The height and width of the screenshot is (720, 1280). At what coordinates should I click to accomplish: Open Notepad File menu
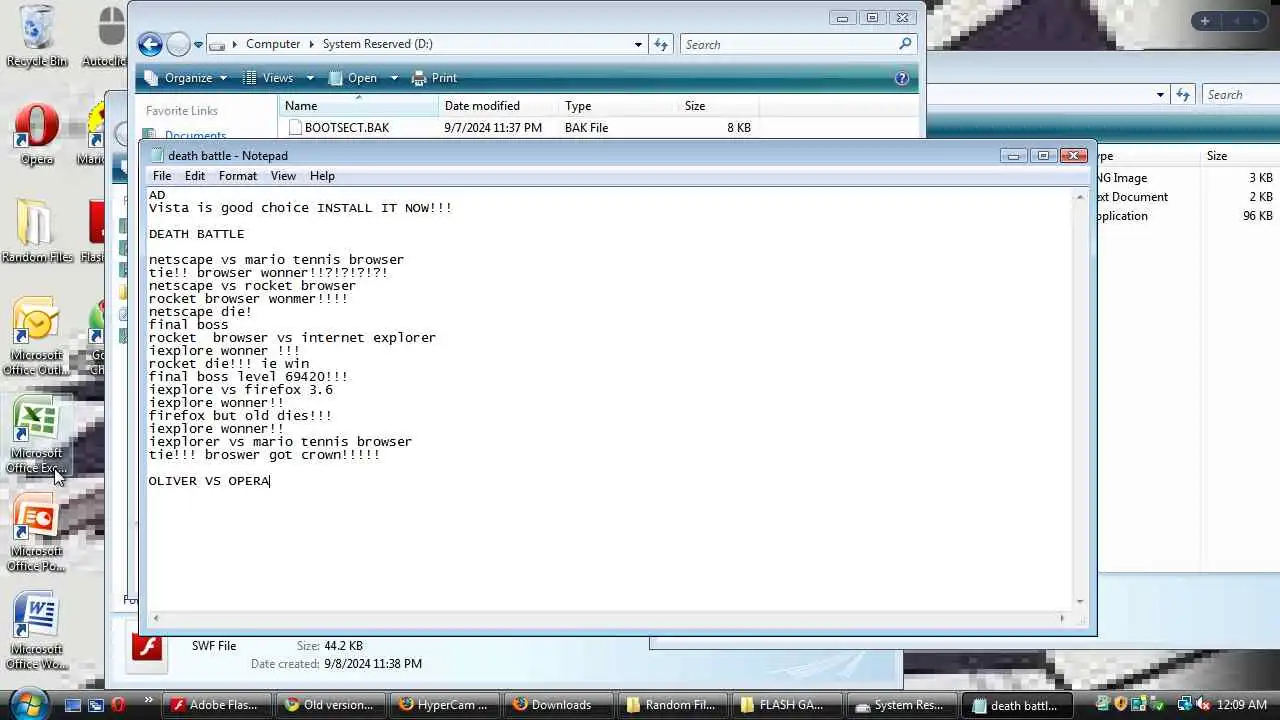click(161, 176)
